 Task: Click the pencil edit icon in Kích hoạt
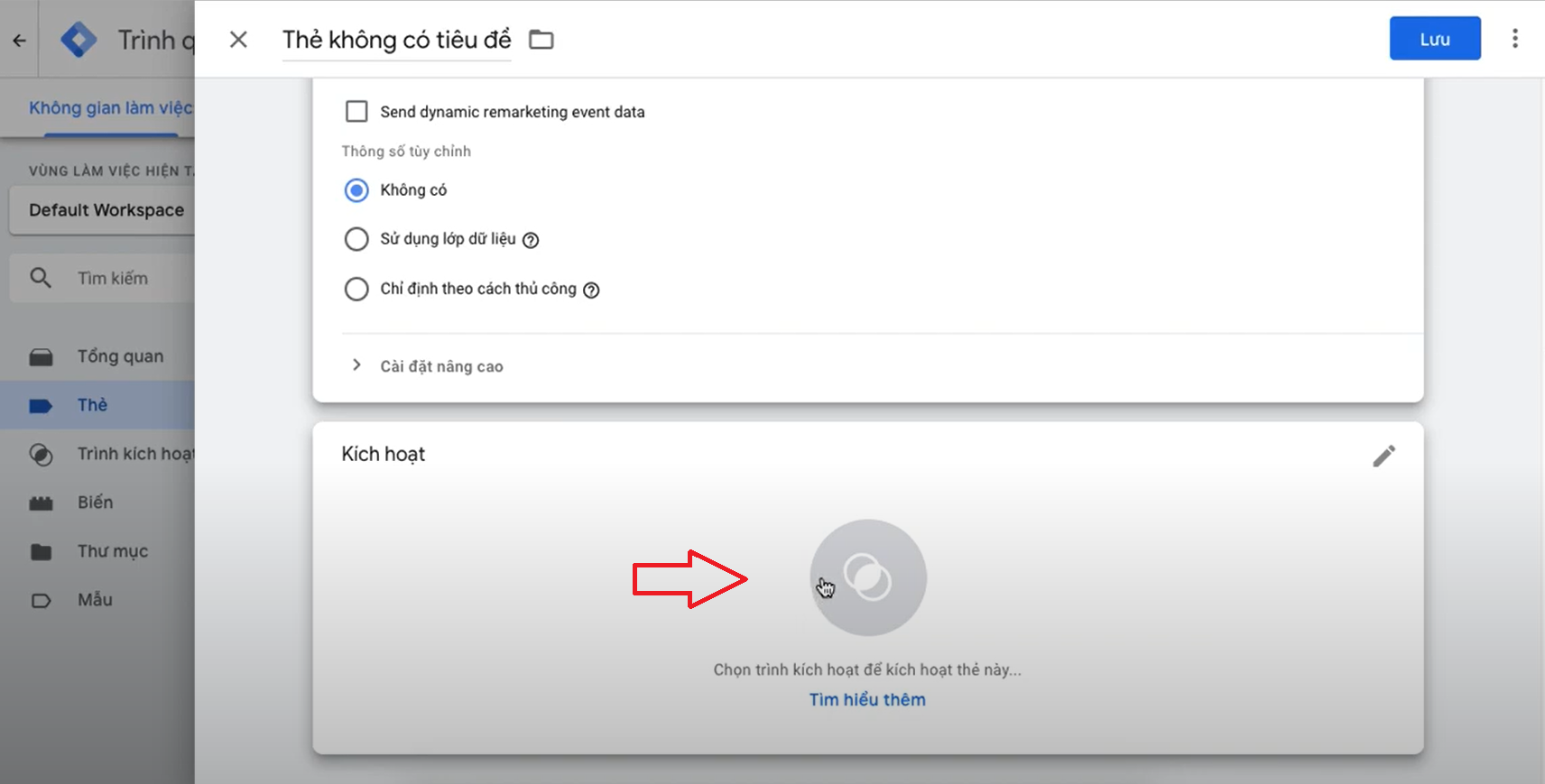(x=1383, y=456)
